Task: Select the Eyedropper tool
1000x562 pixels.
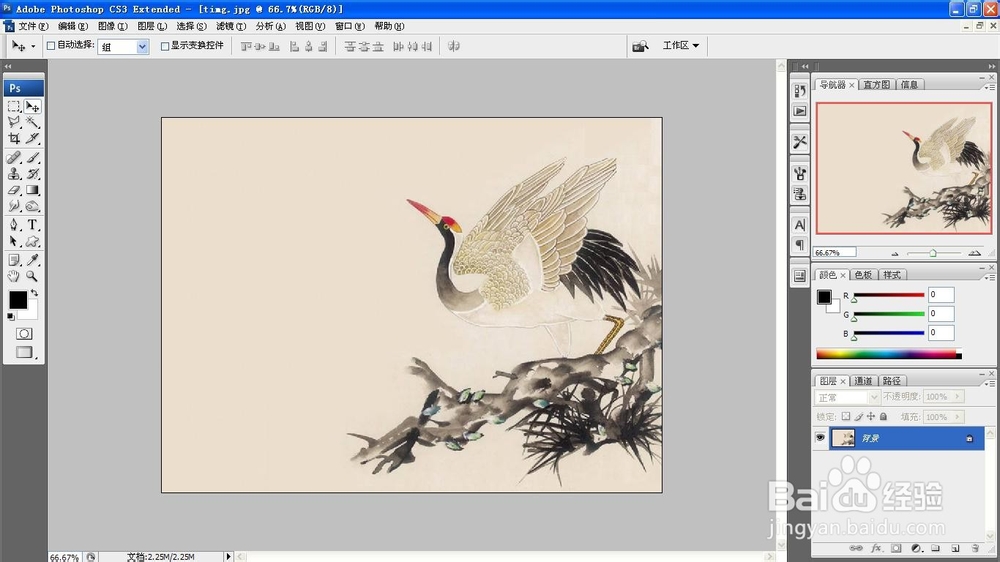Action: coord(33,260)
